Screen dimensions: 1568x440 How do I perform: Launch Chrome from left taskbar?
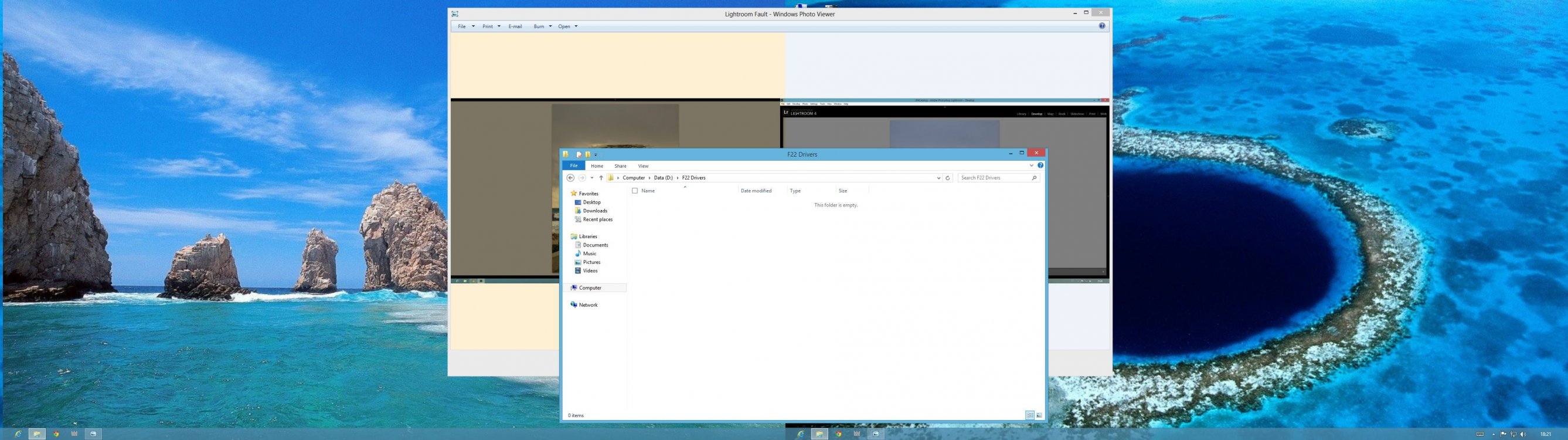coord(55,434)
